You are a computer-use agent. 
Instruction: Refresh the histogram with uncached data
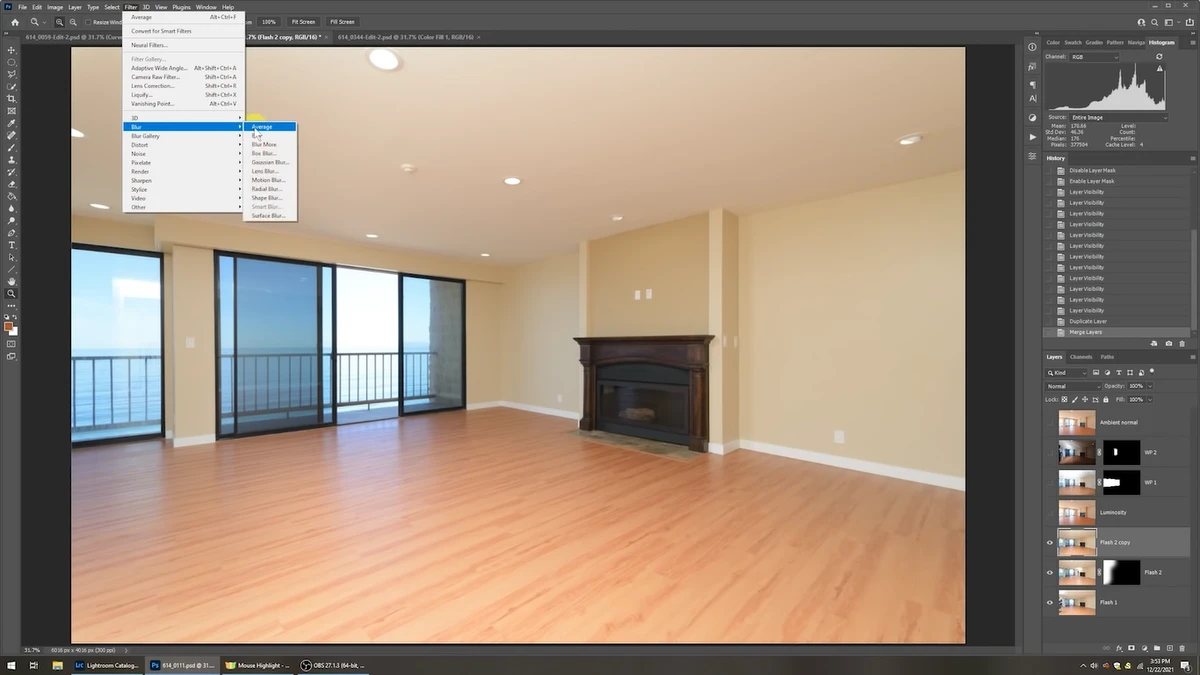(1159, 57)
